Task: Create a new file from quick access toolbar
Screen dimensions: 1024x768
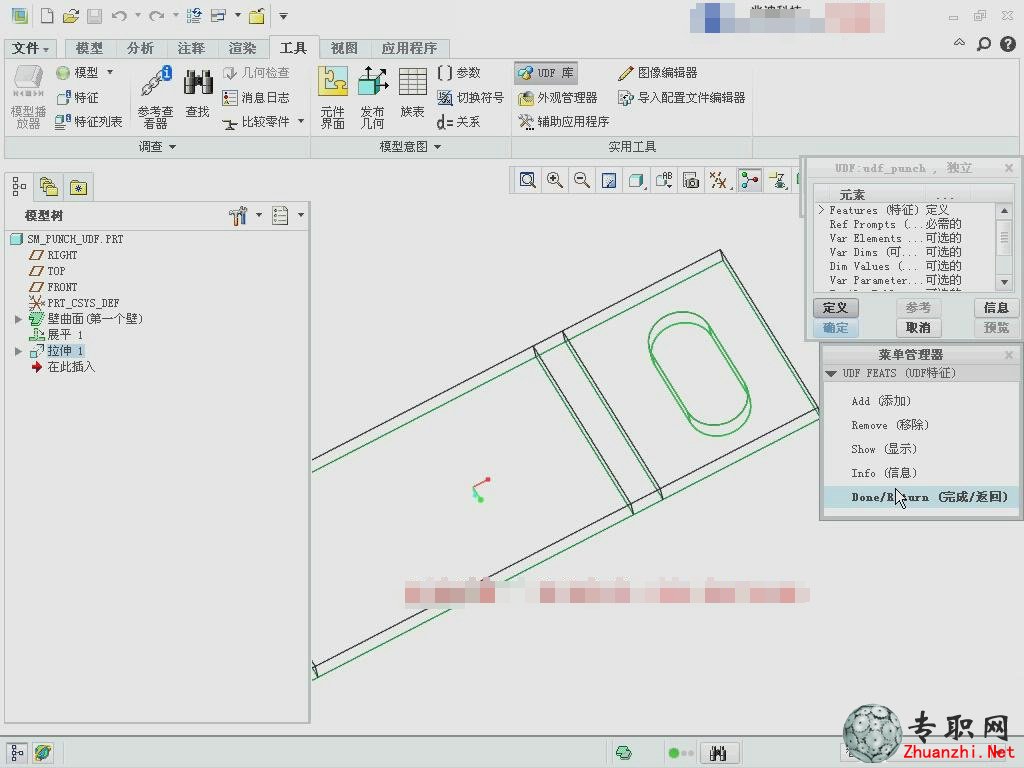Action: pos(47,16)
